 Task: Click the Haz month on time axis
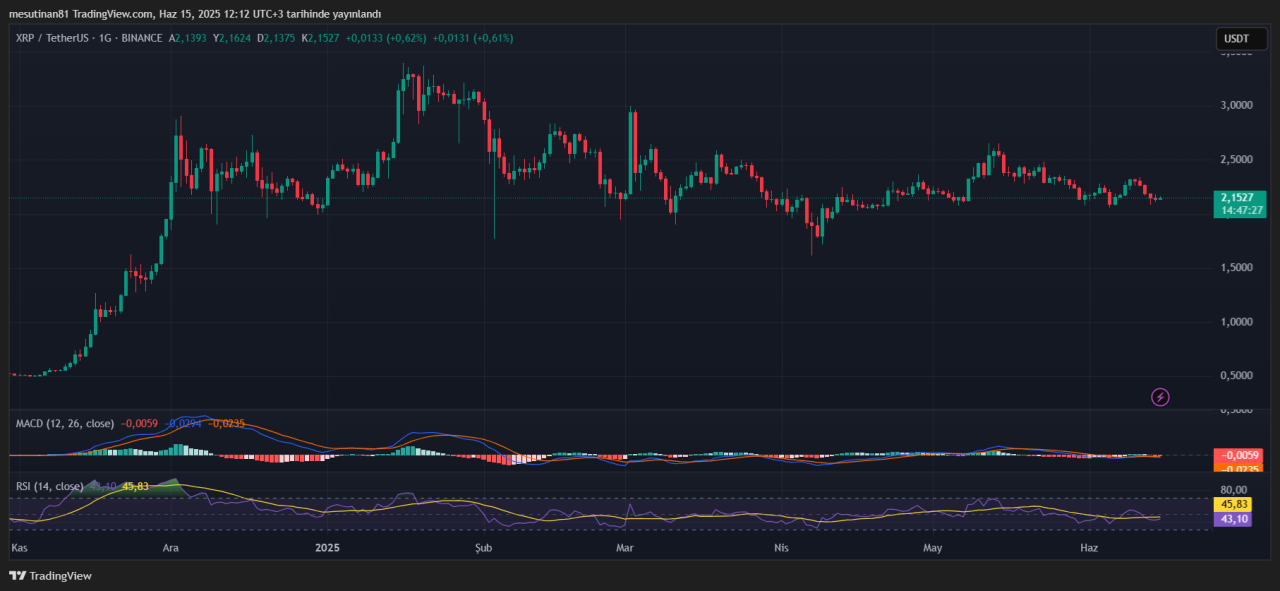coord(1090,548)
